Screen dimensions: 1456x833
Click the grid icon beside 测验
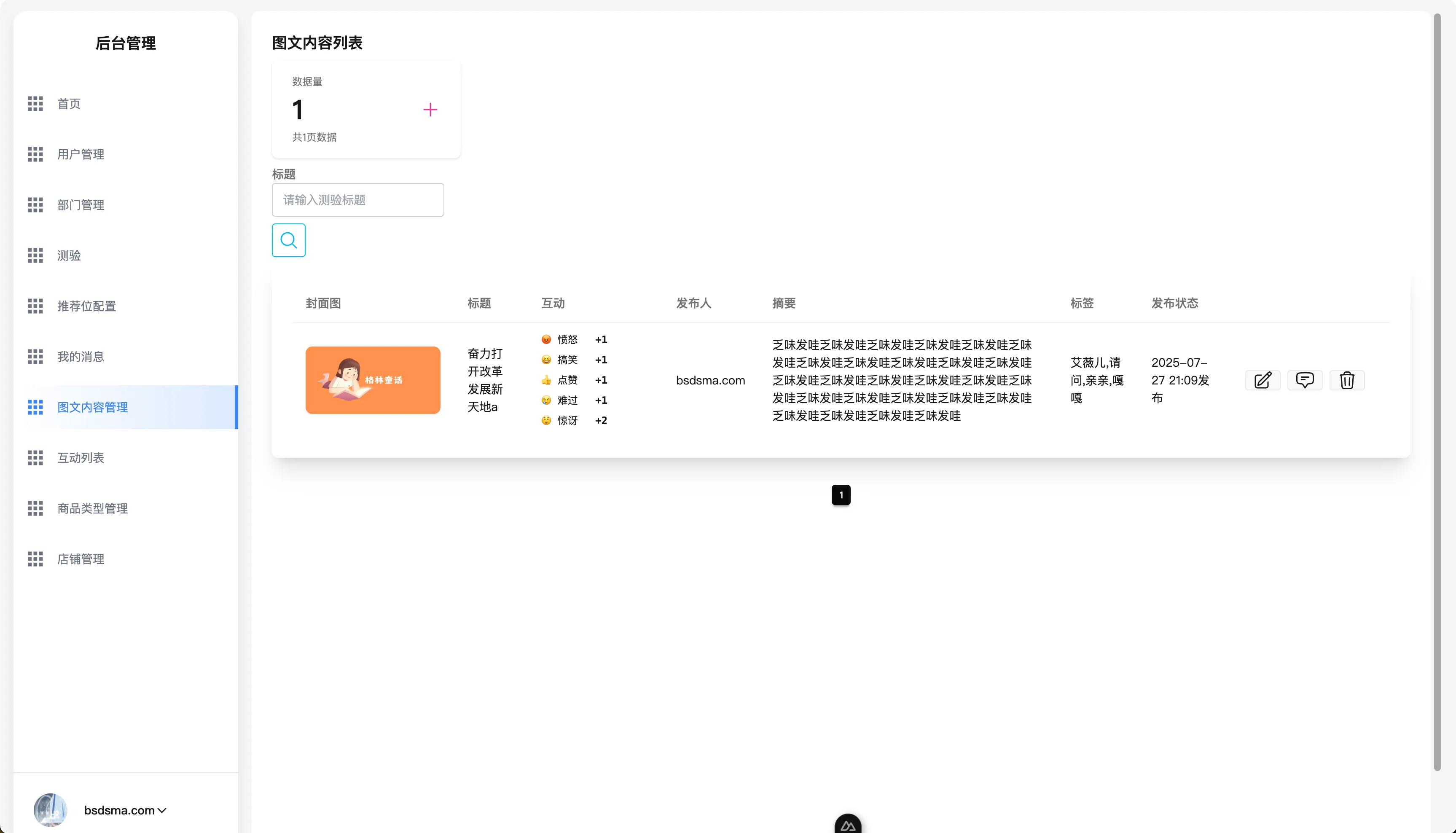pos(35,255)
